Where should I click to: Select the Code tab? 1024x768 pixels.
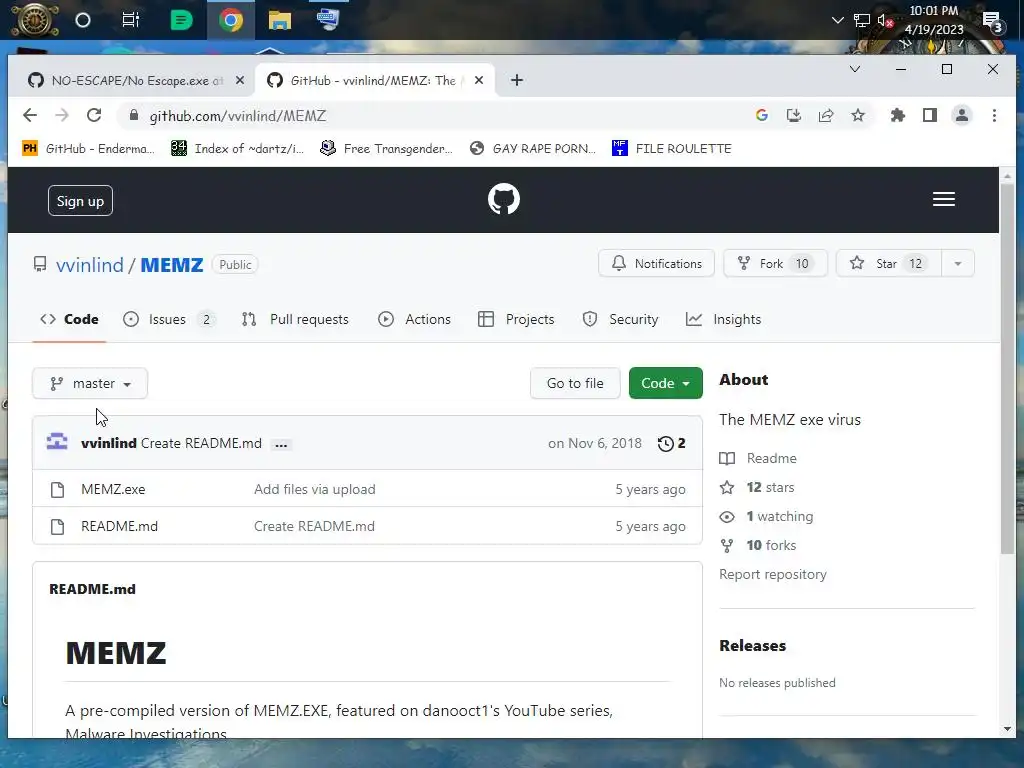[x=69, y=319]
